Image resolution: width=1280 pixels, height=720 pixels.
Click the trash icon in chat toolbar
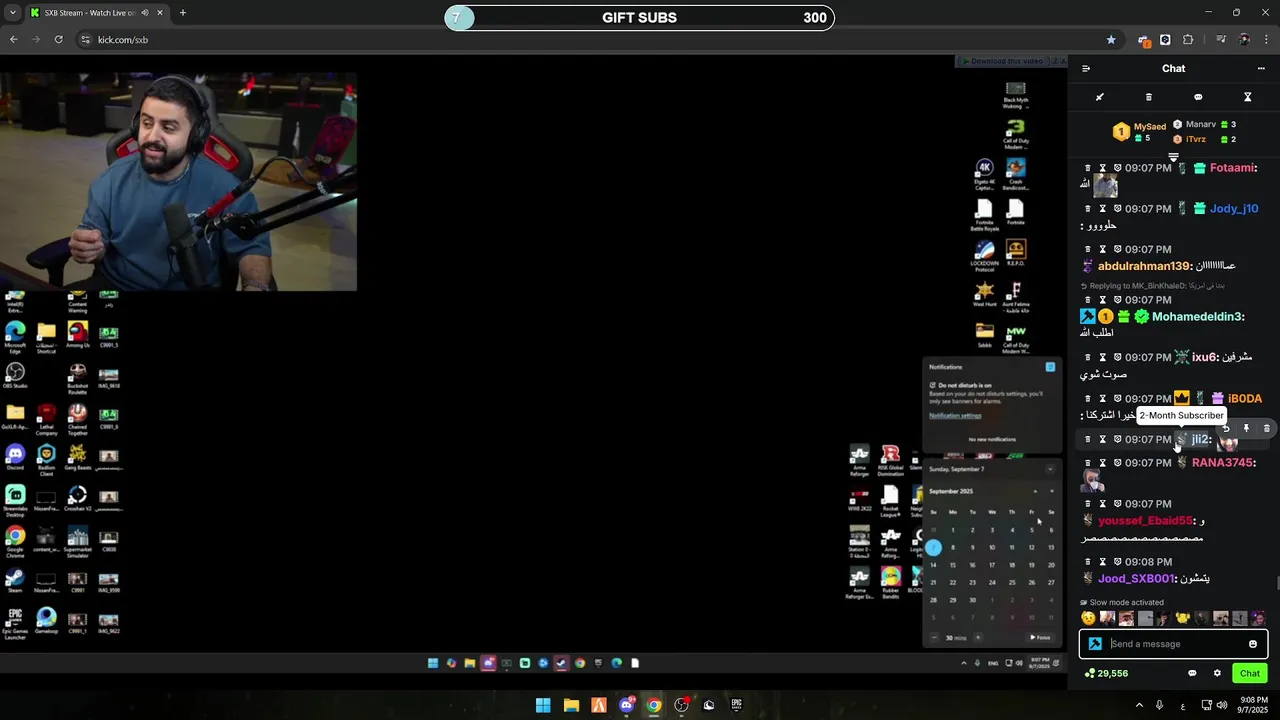(1148, 97)
